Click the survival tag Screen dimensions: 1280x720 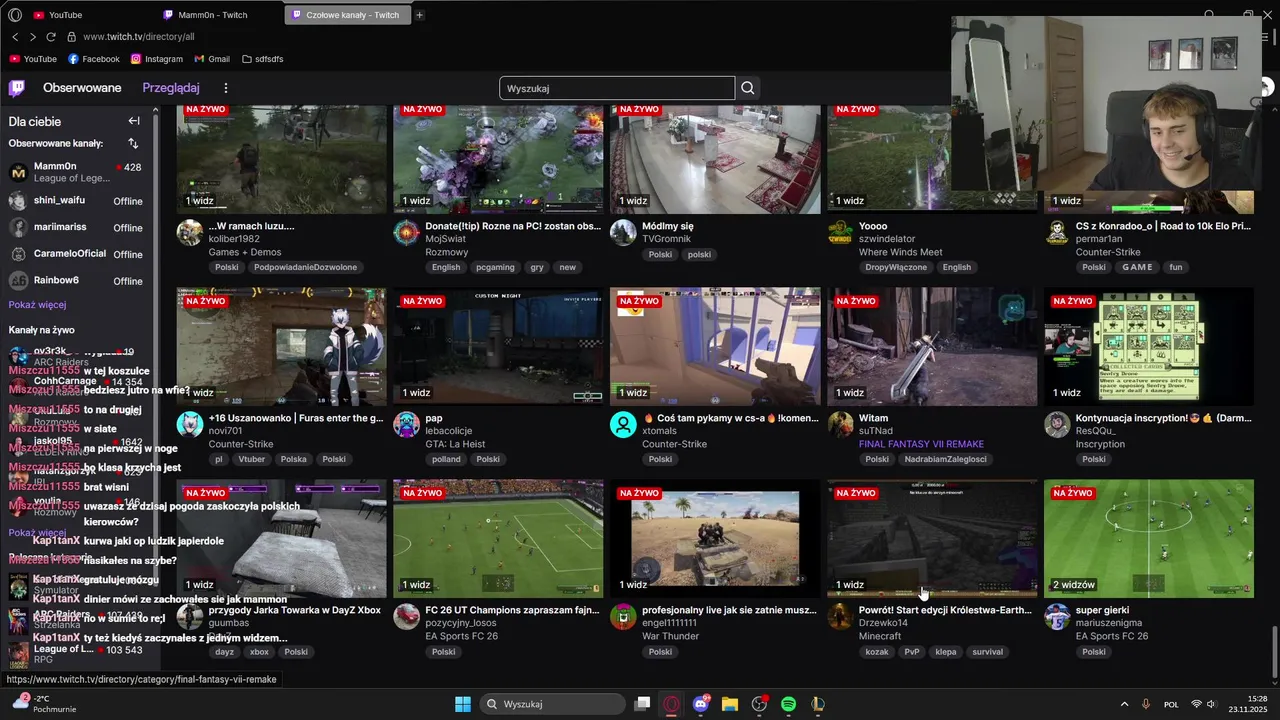click(x=987, y=651)
